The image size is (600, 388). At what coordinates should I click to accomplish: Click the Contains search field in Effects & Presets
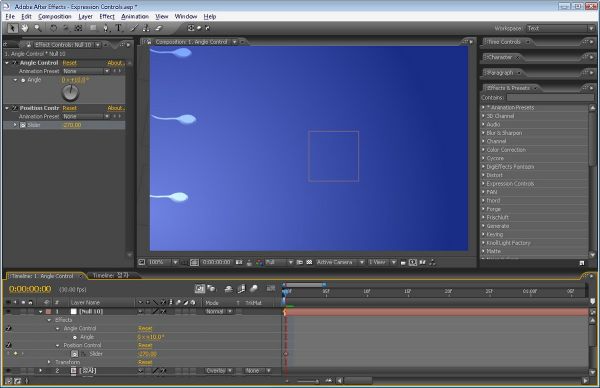pyautogui.click(x=550, y=98)
